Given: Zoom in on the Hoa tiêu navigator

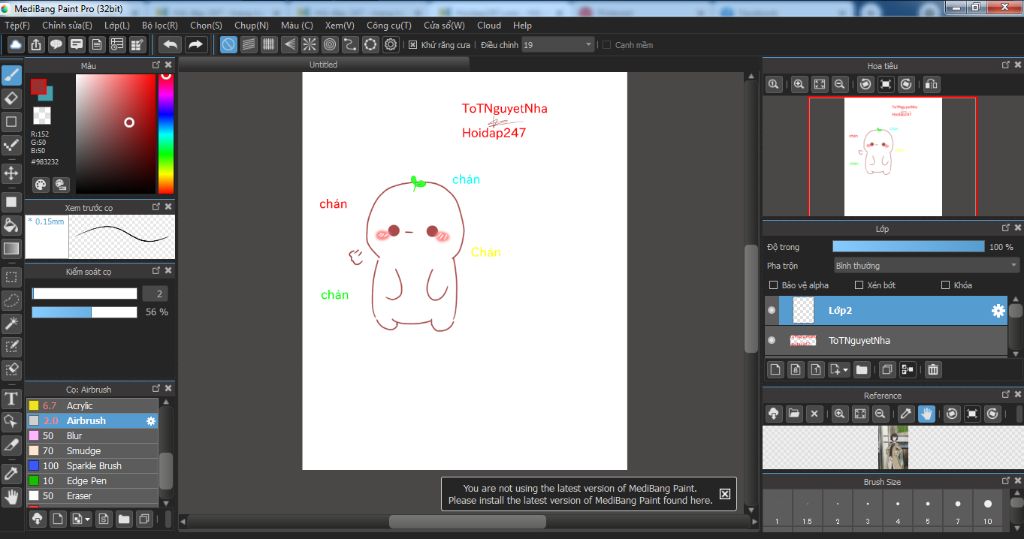Looking at the screenshot, I should [x=799, y=84].
